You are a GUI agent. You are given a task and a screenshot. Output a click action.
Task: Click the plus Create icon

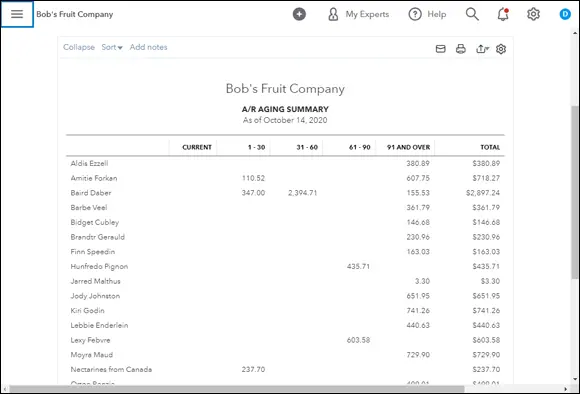(x=299, y=14)
